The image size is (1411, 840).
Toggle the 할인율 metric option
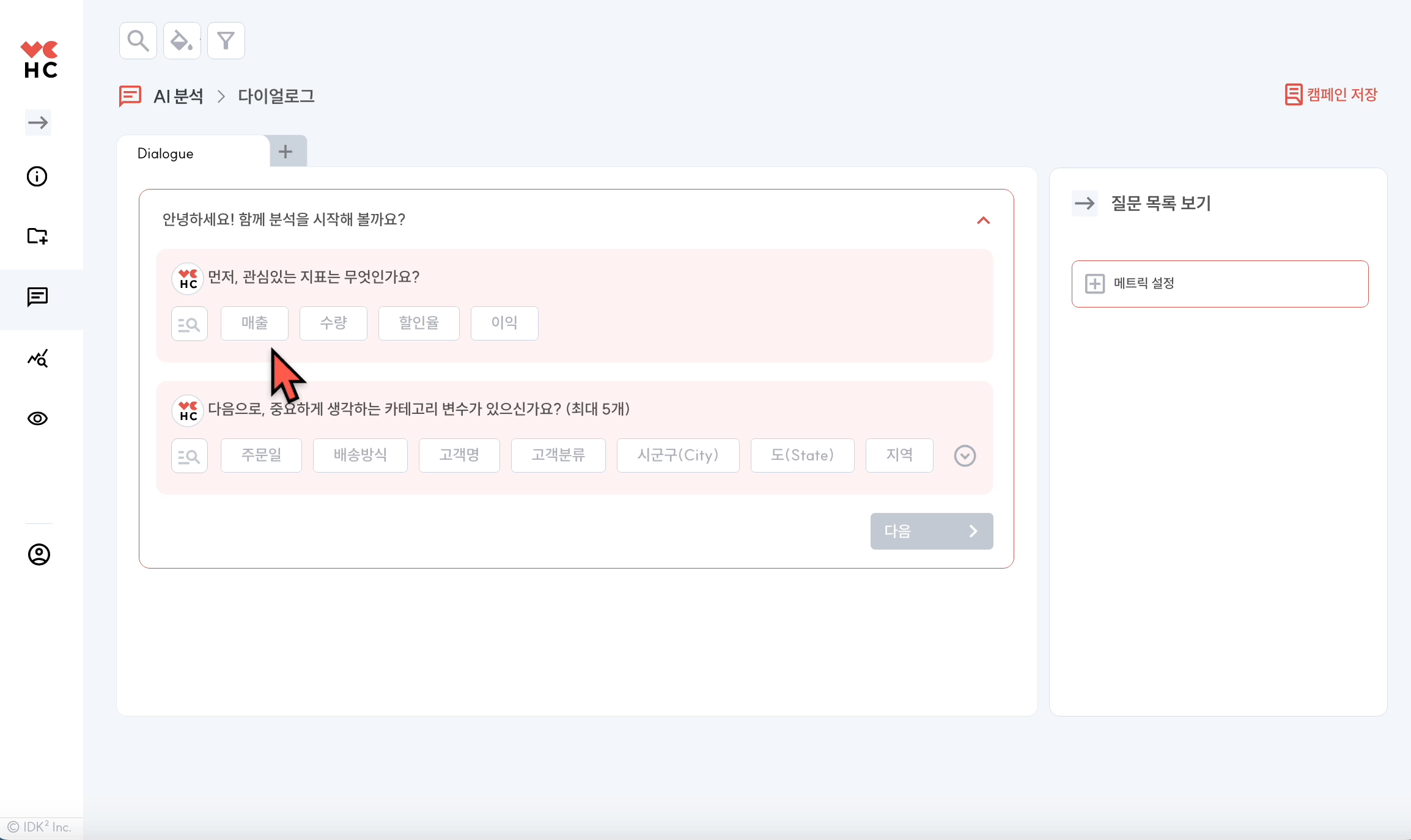pyautogui.click(x=419, y=323)
